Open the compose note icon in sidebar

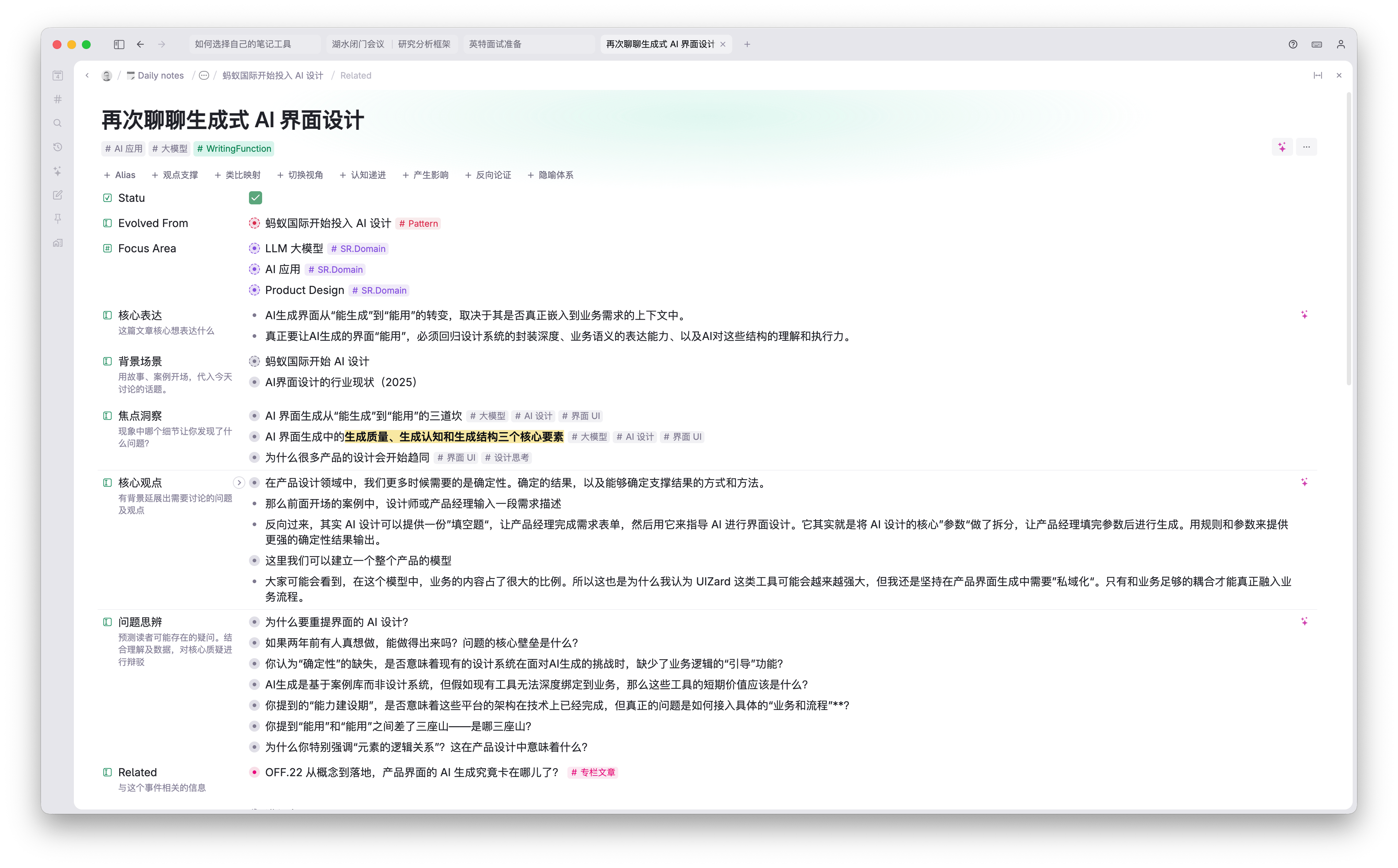[57, 195]
